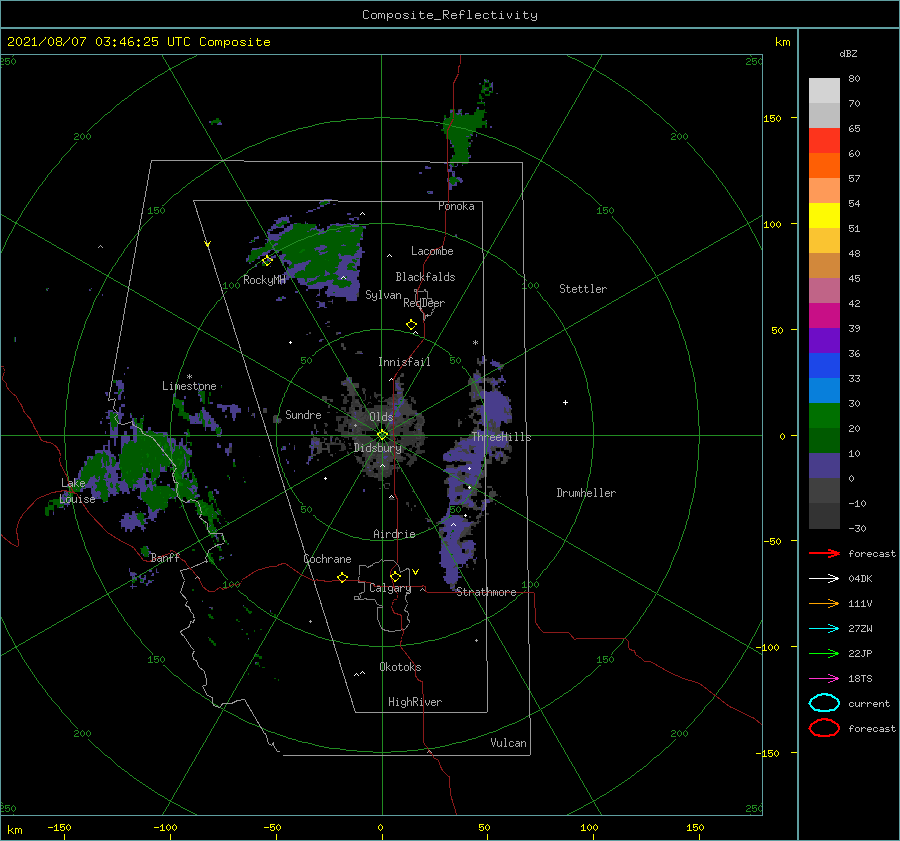Click the yellow diamond marker inside Calgary outline

[395, 576]
